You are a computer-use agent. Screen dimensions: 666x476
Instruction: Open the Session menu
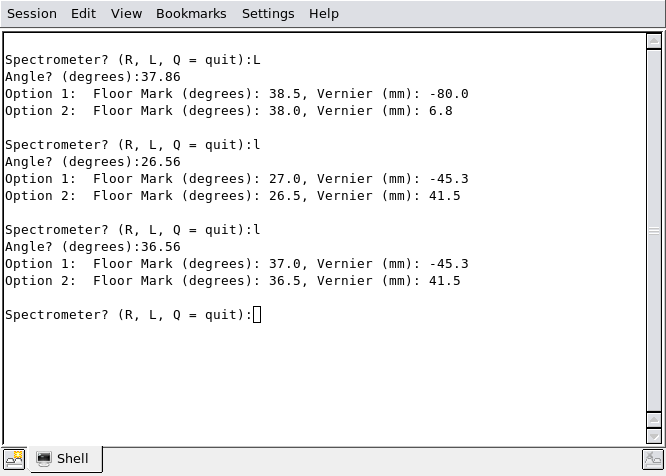[32, 14]
